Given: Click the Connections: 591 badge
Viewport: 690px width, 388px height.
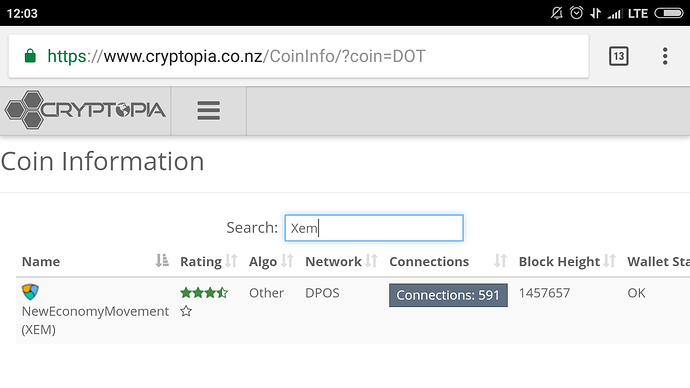Looking at the screenshot, I should pos(448,295).
